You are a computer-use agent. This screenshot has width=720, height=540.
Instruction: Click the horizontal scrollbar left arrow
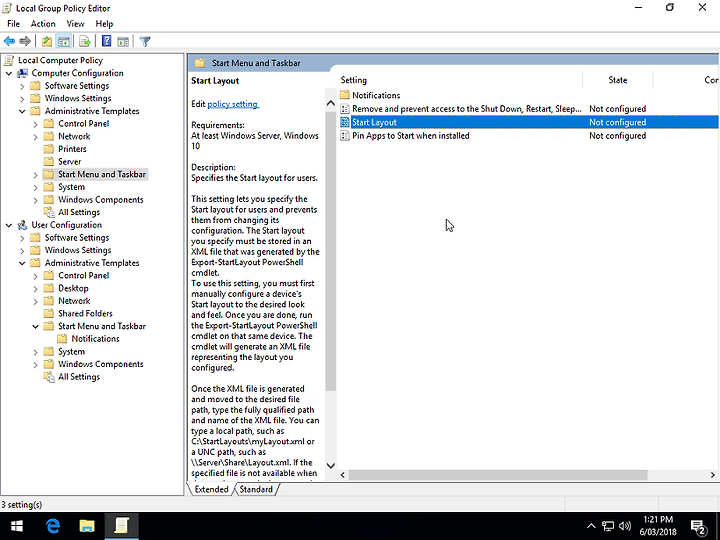pyautogui.click(x=343, y=475)
